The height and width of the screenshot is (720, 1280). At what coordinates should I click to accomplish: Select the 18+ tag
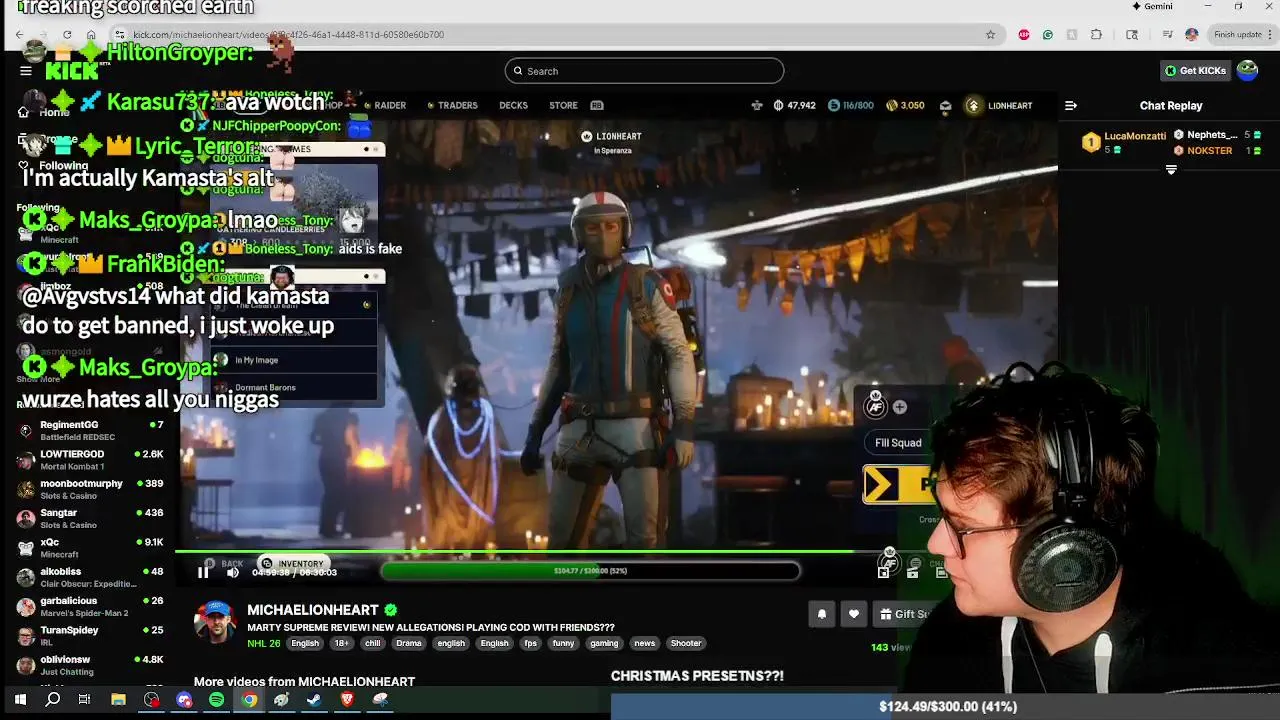(x=341, y=643)
